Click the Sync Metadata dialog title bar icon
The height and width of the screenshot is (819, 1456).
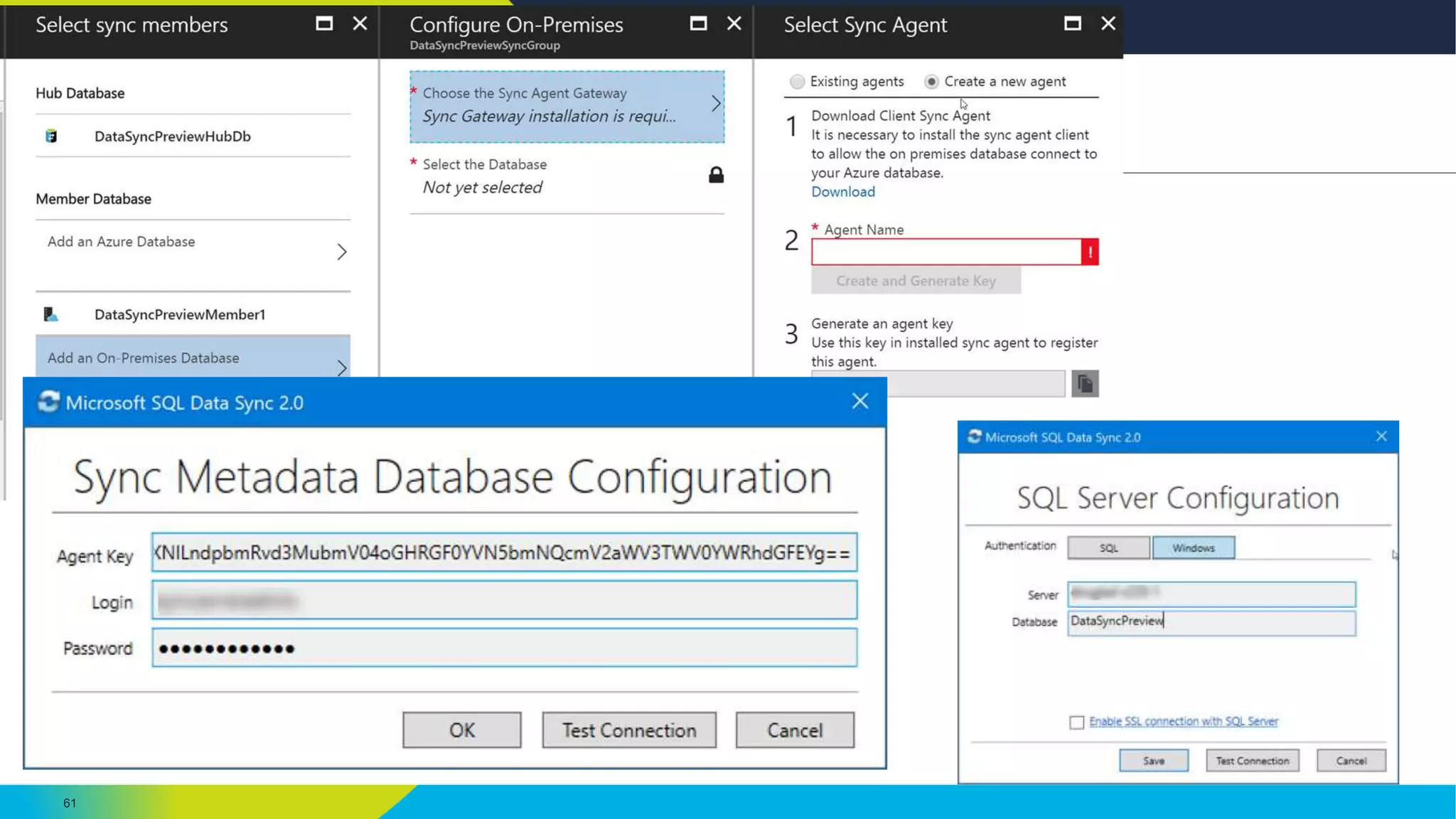tap(48, 402)
